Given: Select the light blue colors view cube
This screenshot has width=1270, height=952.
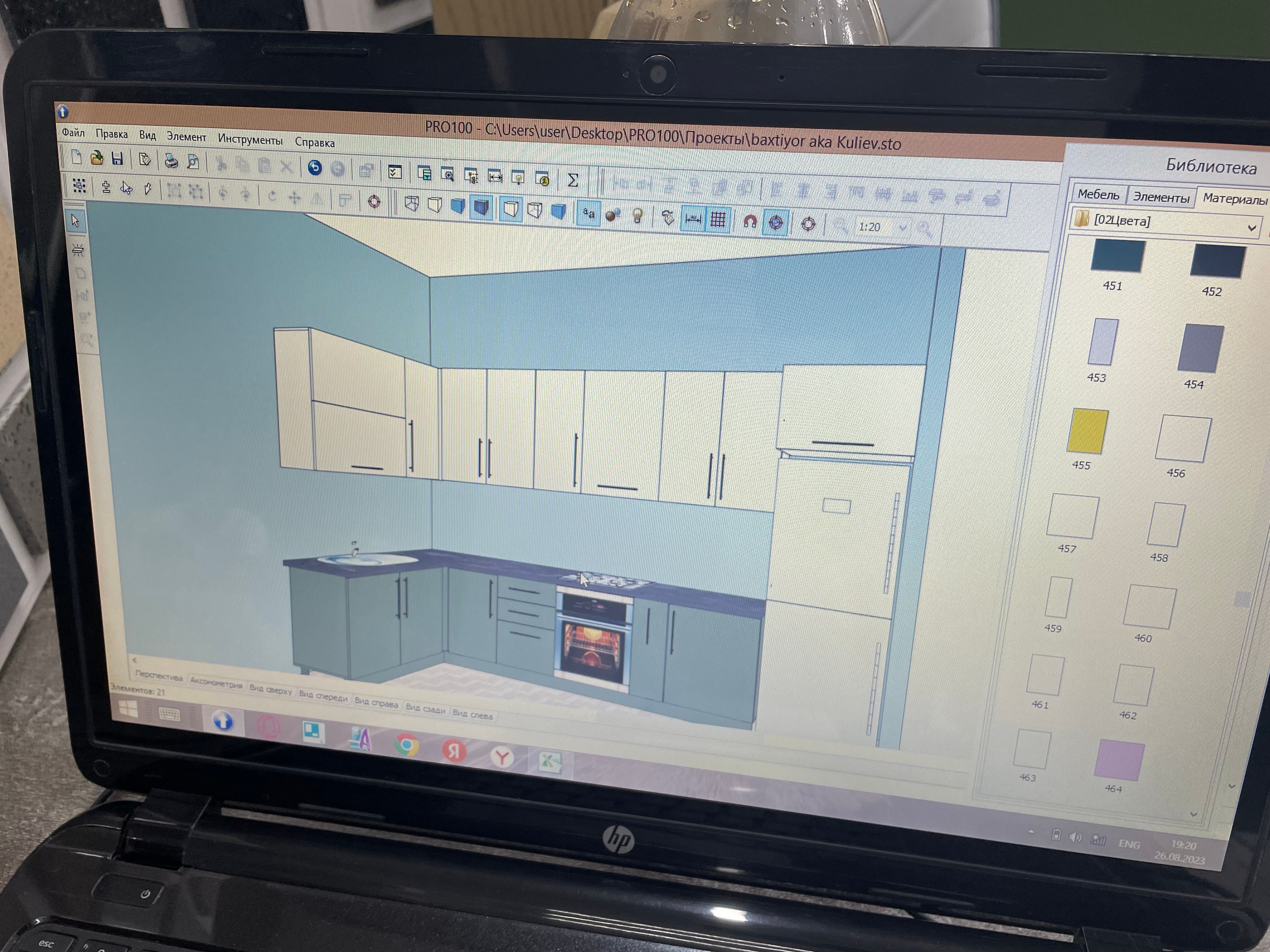Looking at the screenshot, I should [x=458, y=206].
